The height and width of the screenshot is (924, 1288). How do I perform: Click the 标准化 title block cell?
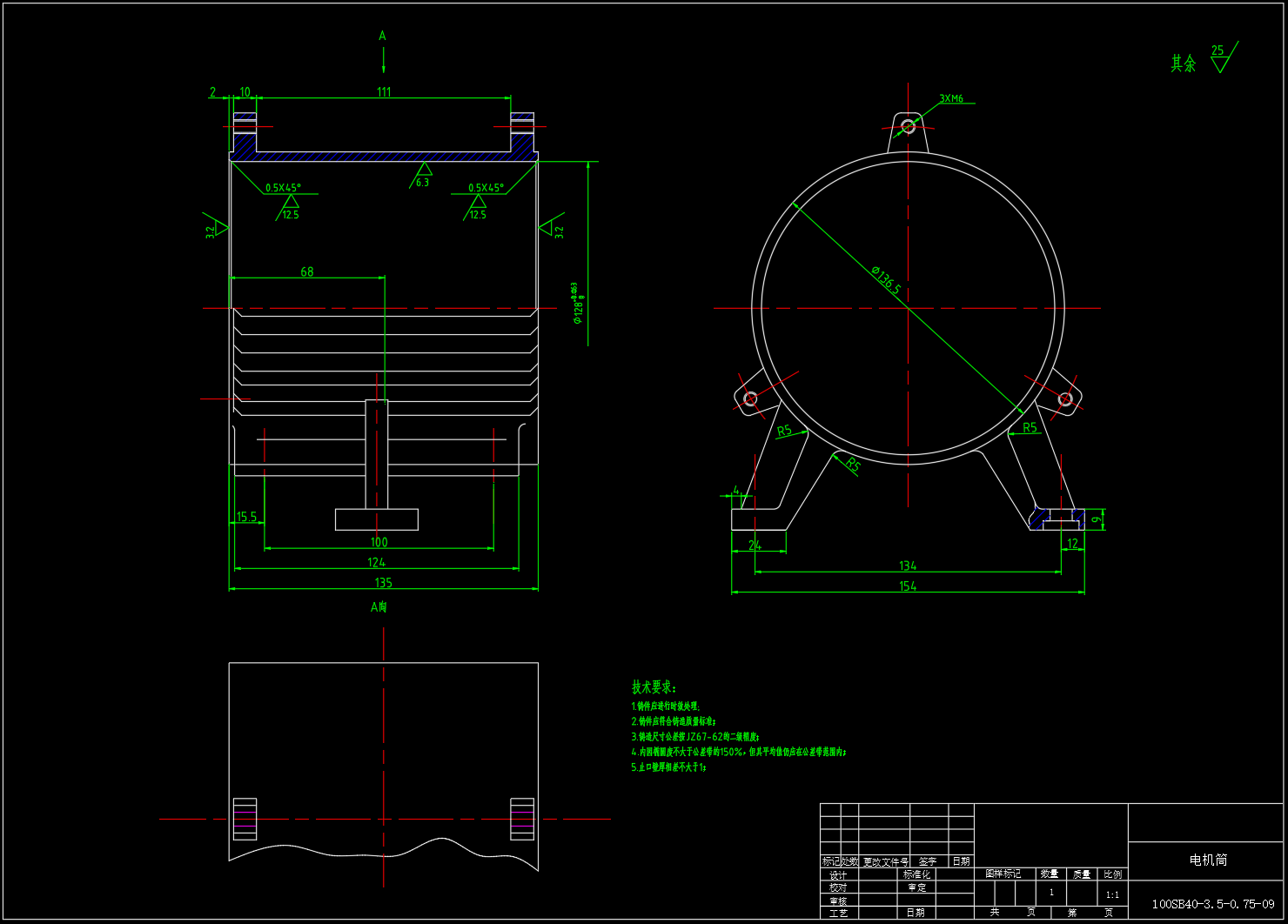[916, 874]
